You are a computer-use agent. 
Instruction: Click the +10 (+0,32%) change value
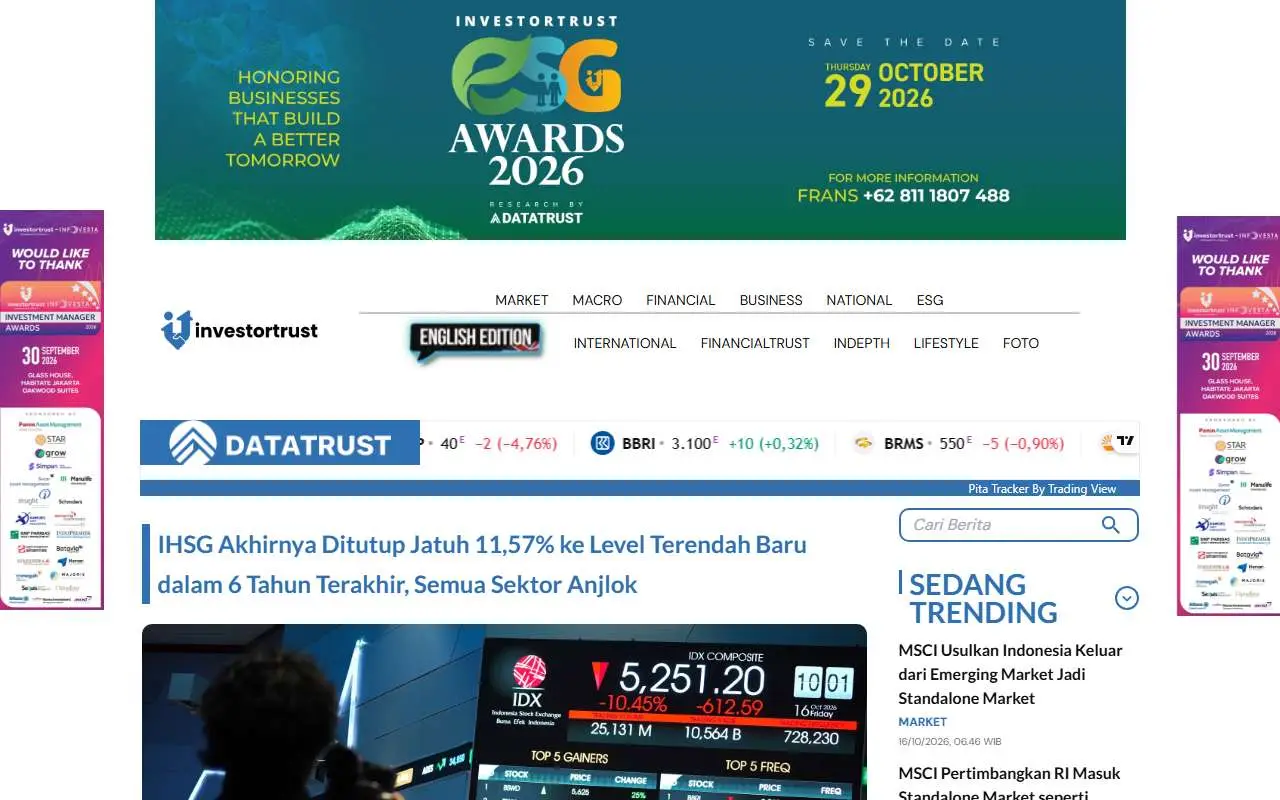click(x=773, y=443)
